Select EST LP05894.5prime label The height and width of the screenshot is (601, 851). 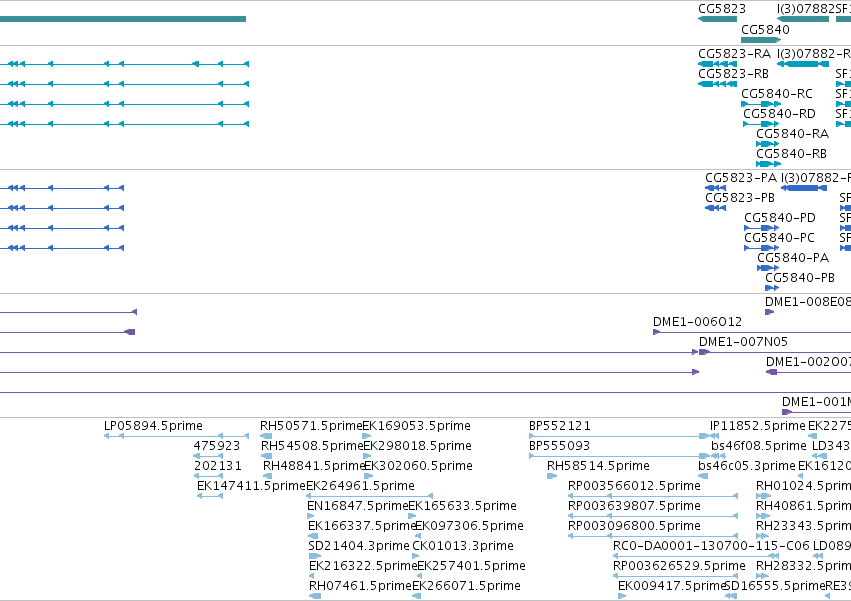[153, 426]
